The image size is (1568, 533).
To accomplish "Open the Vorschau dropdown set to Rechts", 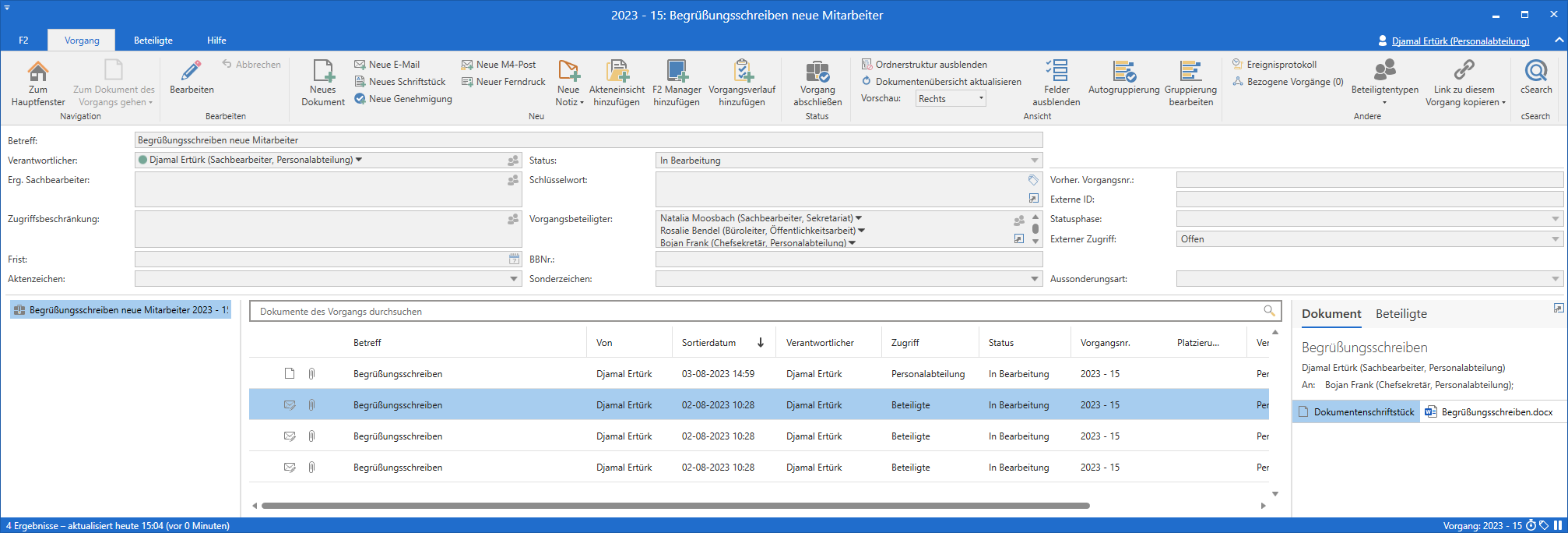I will [951, 99].
